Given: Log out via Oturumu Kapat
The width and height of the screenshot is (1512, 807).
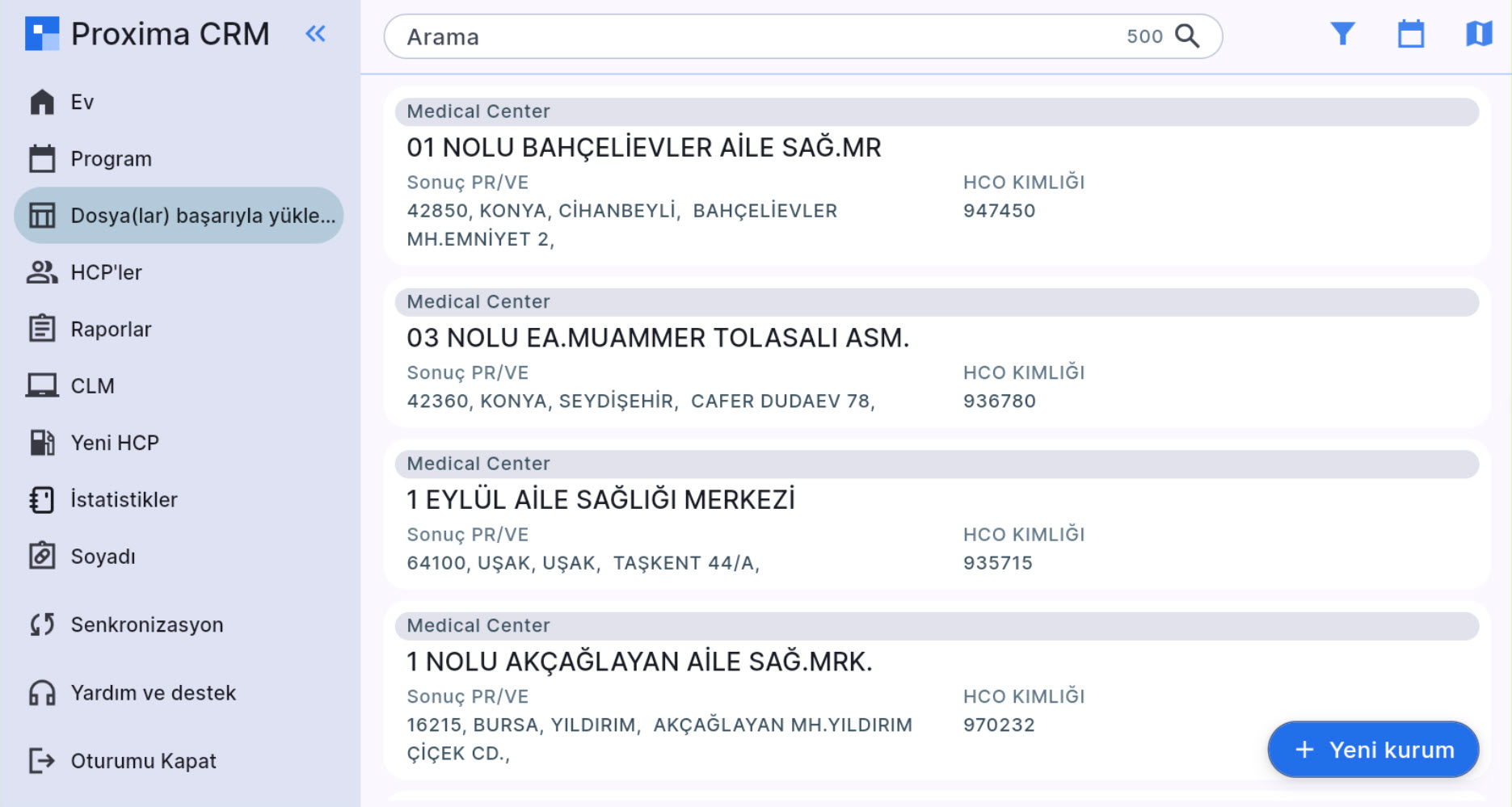Looking at the screenshot, I should click(143, 761).
